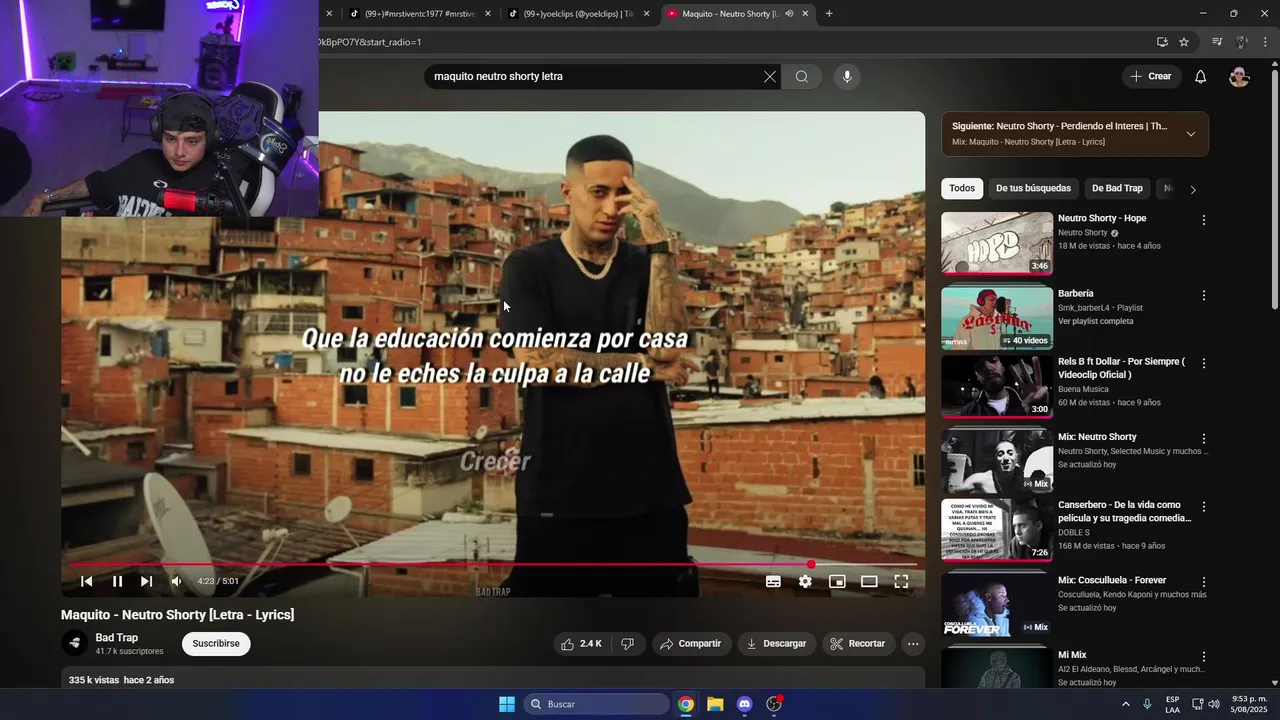This screenshot has height=720, width=1280.
Task: Toggle theater mode view
Action: [x=869, y=581]
